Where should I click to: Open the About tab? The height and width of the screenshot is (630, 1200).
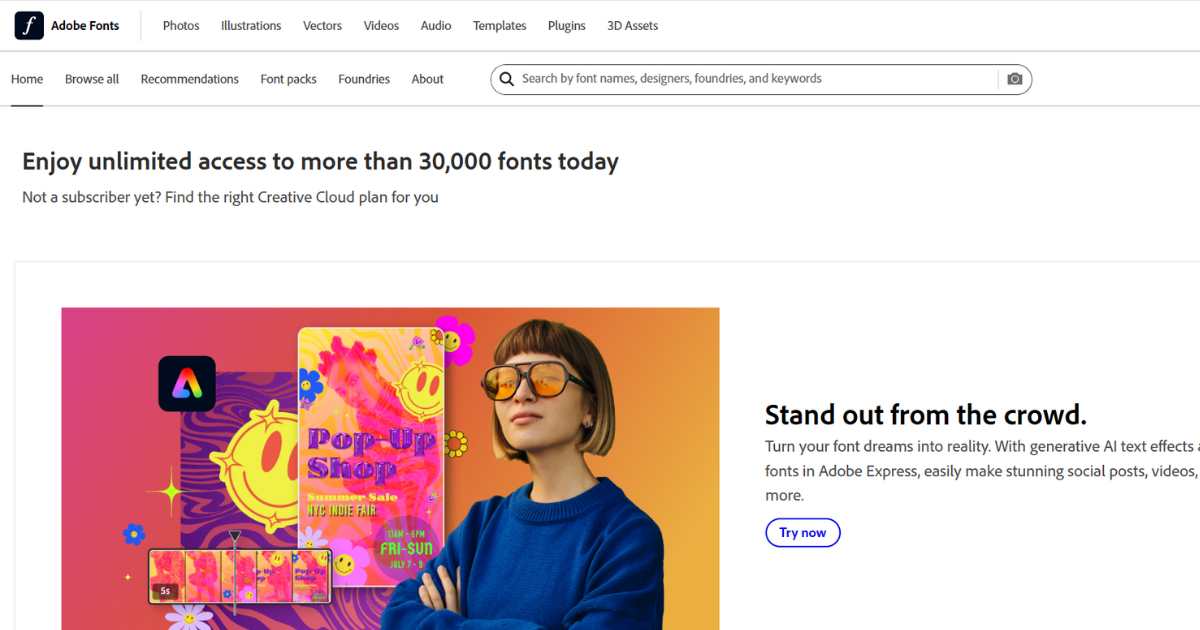pyautogui.click(x=427, y=79)
